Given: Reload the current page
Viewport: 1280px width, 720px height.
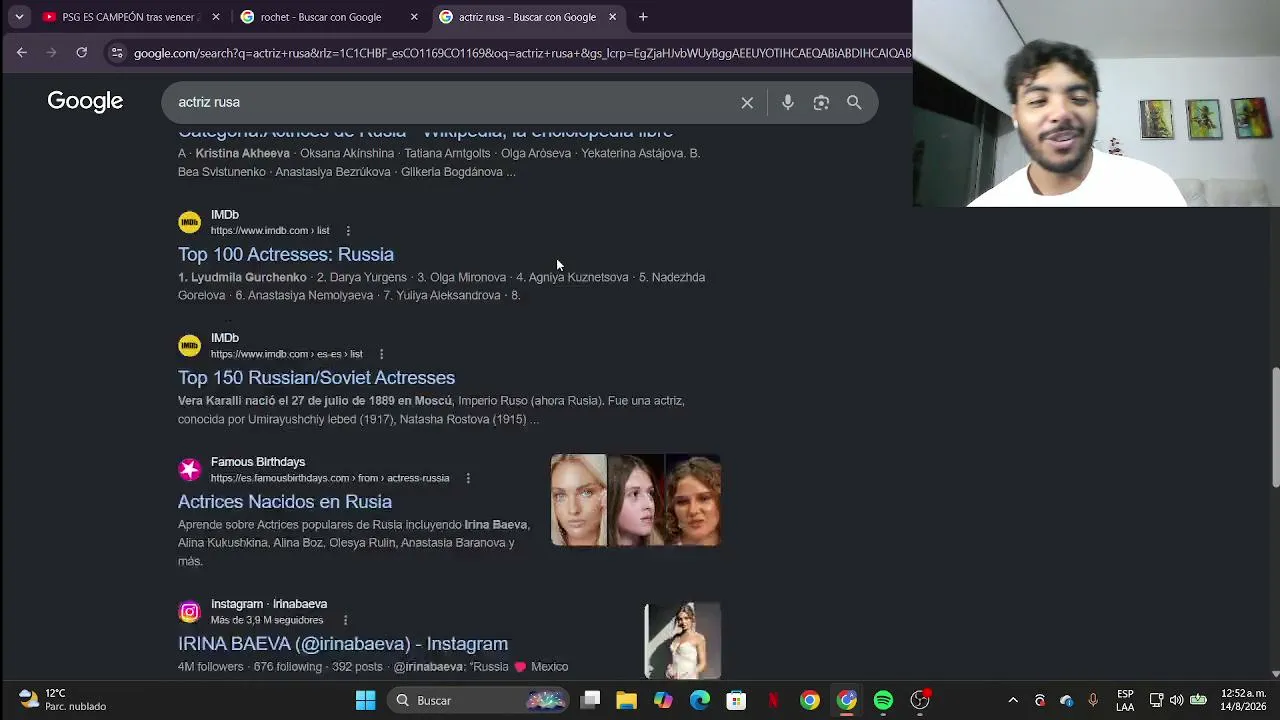Looking at the screenshot, I should click(x=82, y=53).
